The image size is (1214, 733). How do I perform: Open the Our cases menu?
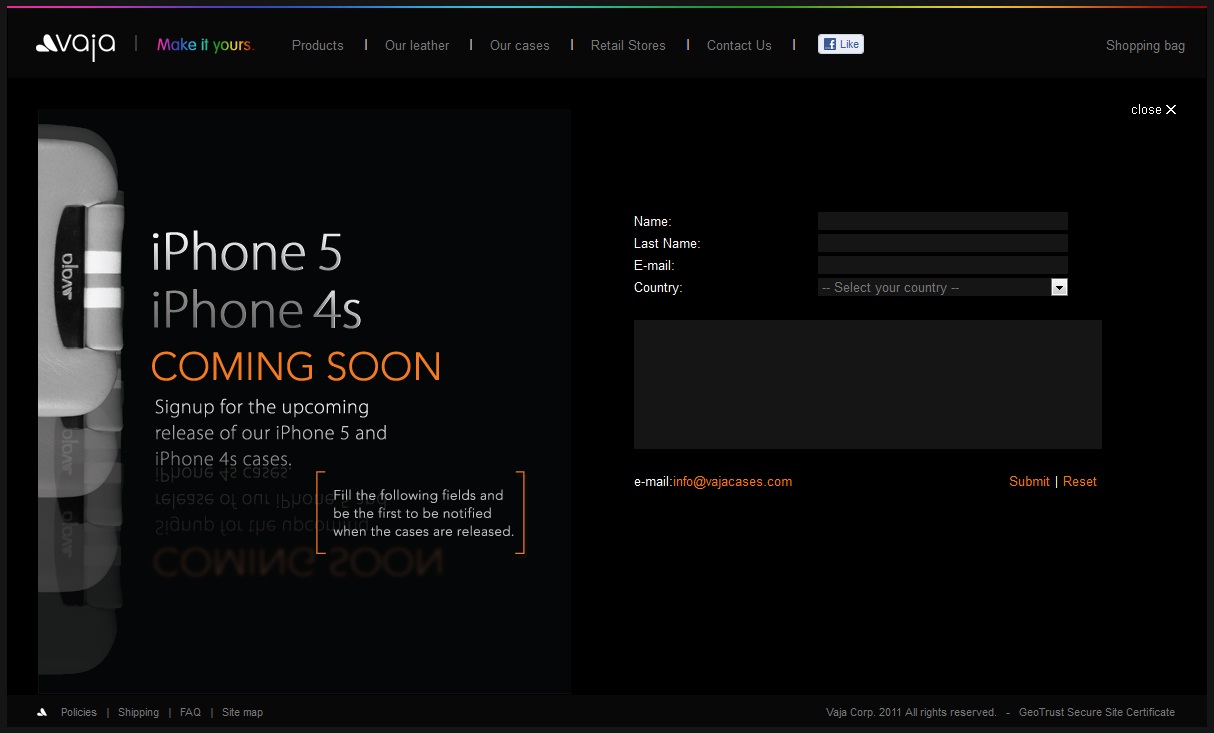coord(520,45)
